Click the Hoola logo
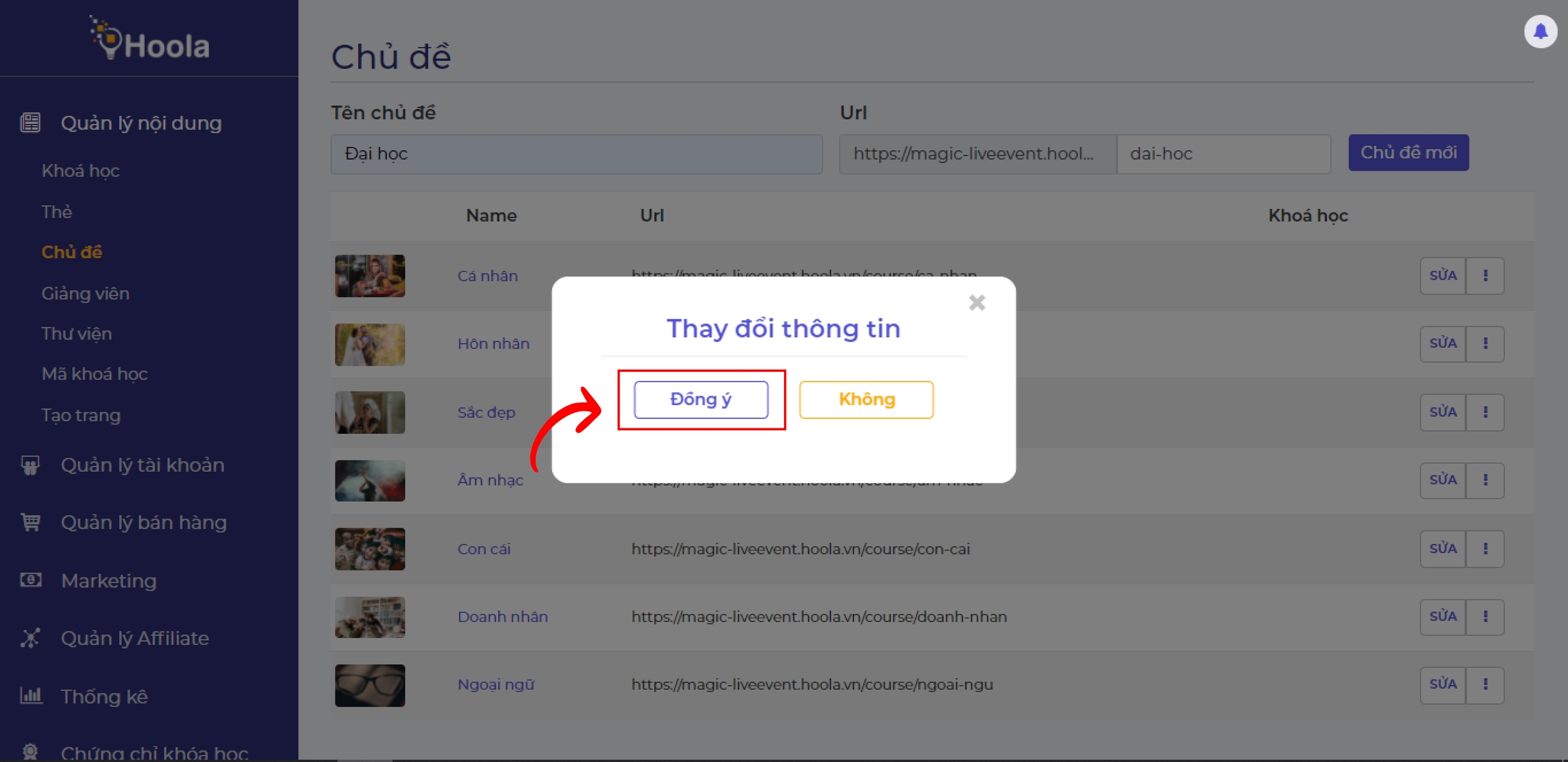1568x762 pixels. 150,39
